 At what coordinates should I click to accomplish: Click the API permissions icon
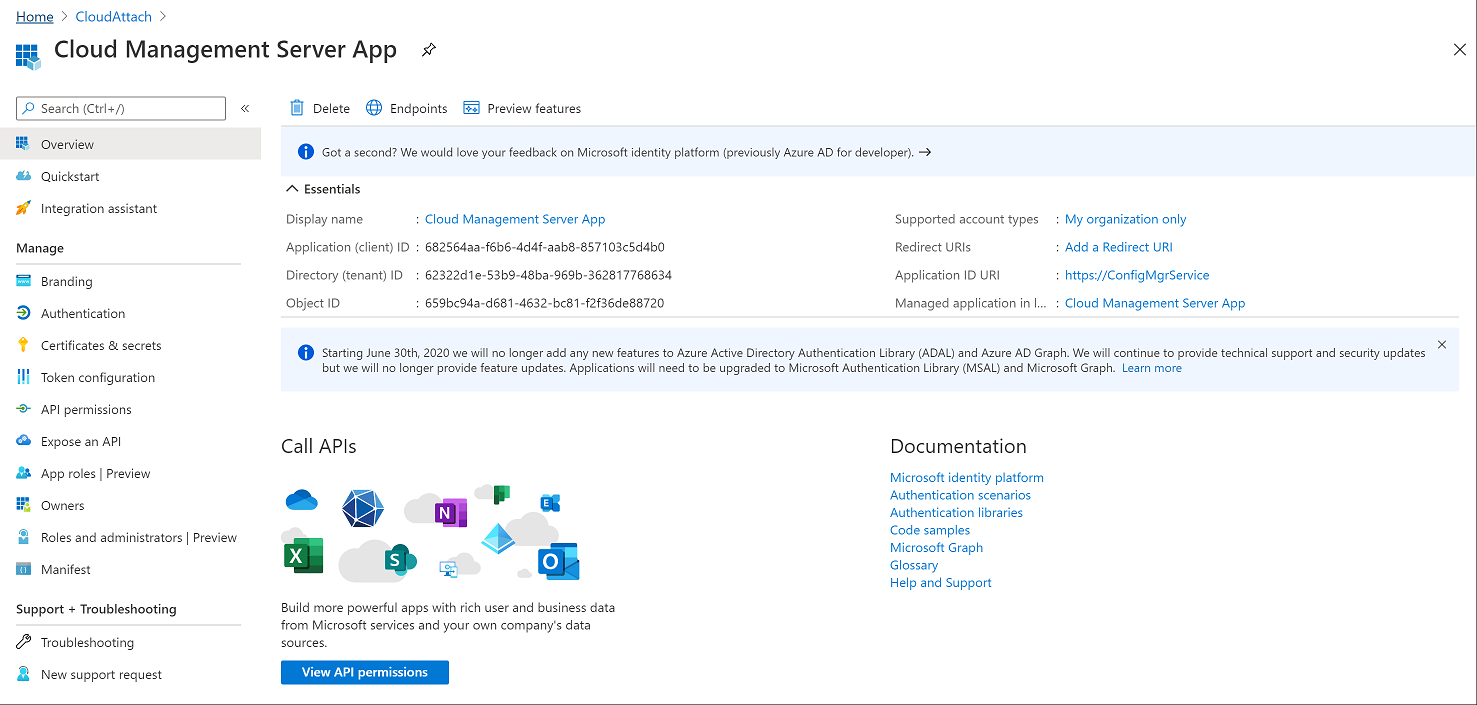coord(23,409)
